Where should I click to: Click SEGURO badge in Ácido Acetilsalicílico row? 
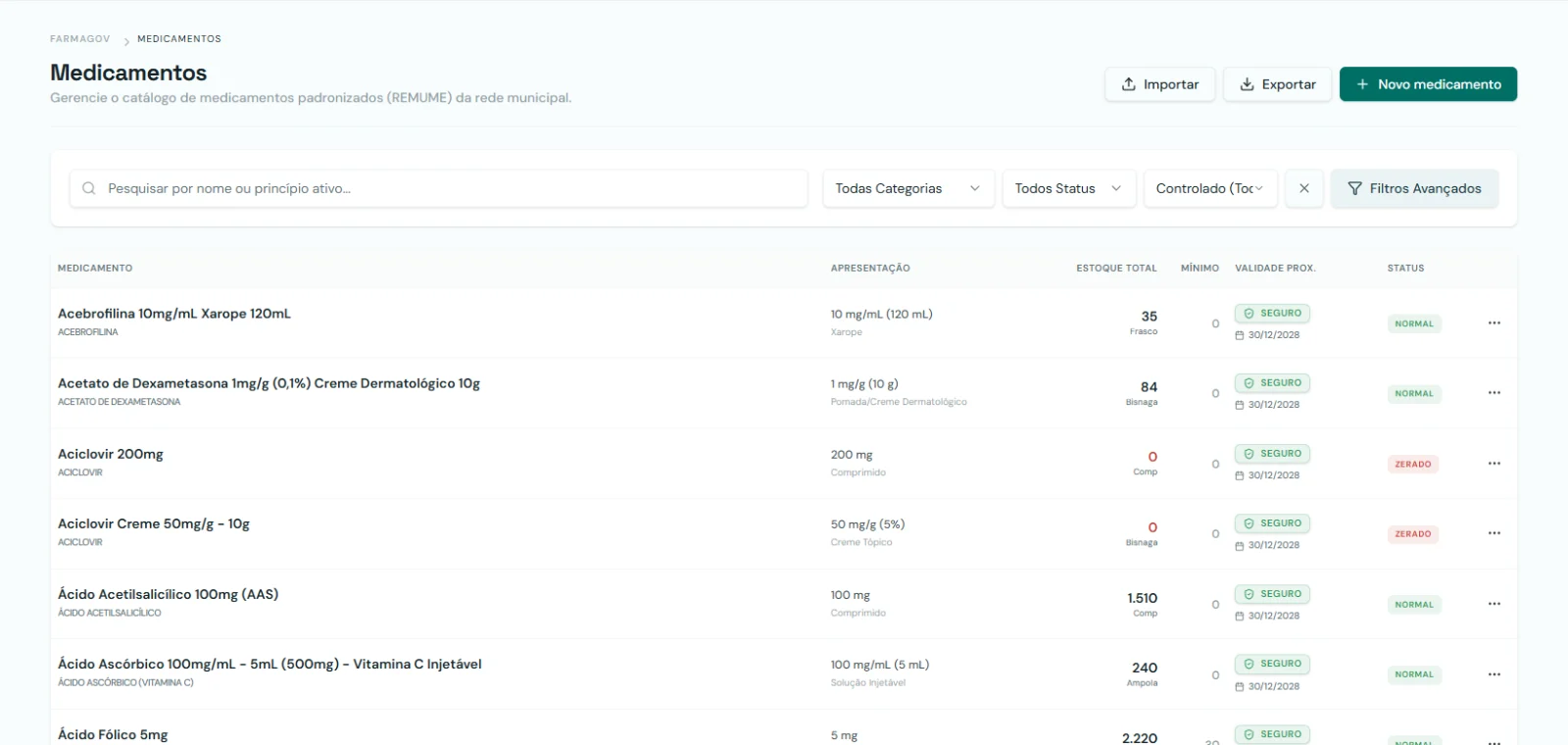[1272, 594]
